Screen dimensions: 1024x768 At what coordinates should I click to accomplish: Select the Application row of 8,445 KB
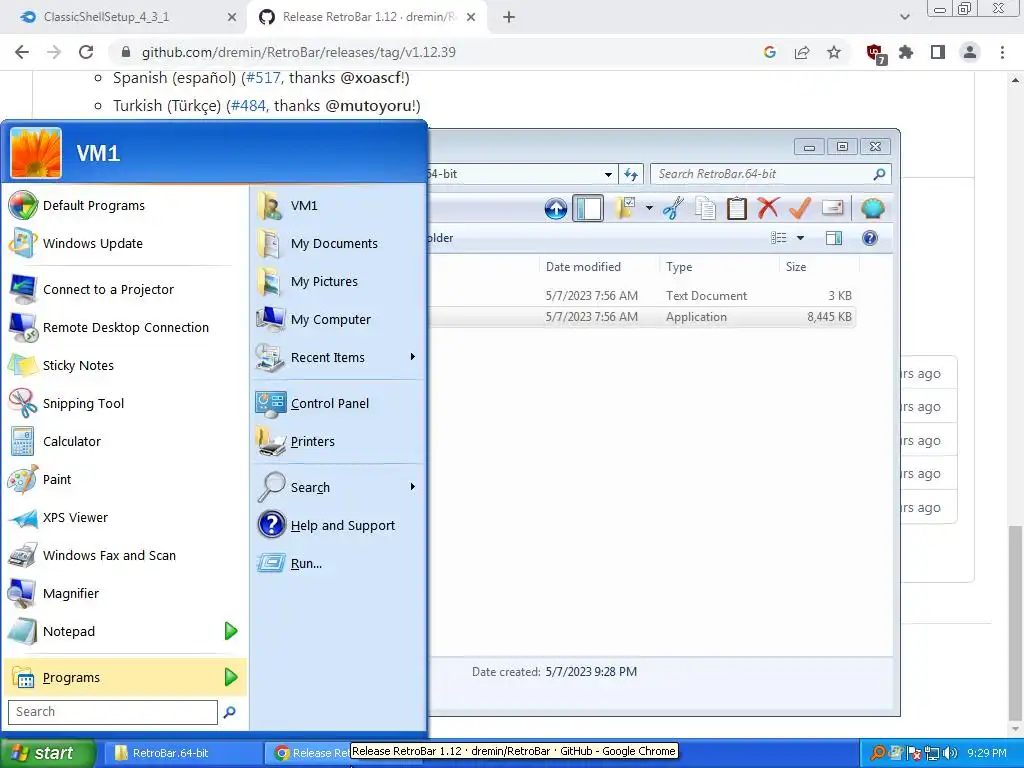click(x=642, y=317)
